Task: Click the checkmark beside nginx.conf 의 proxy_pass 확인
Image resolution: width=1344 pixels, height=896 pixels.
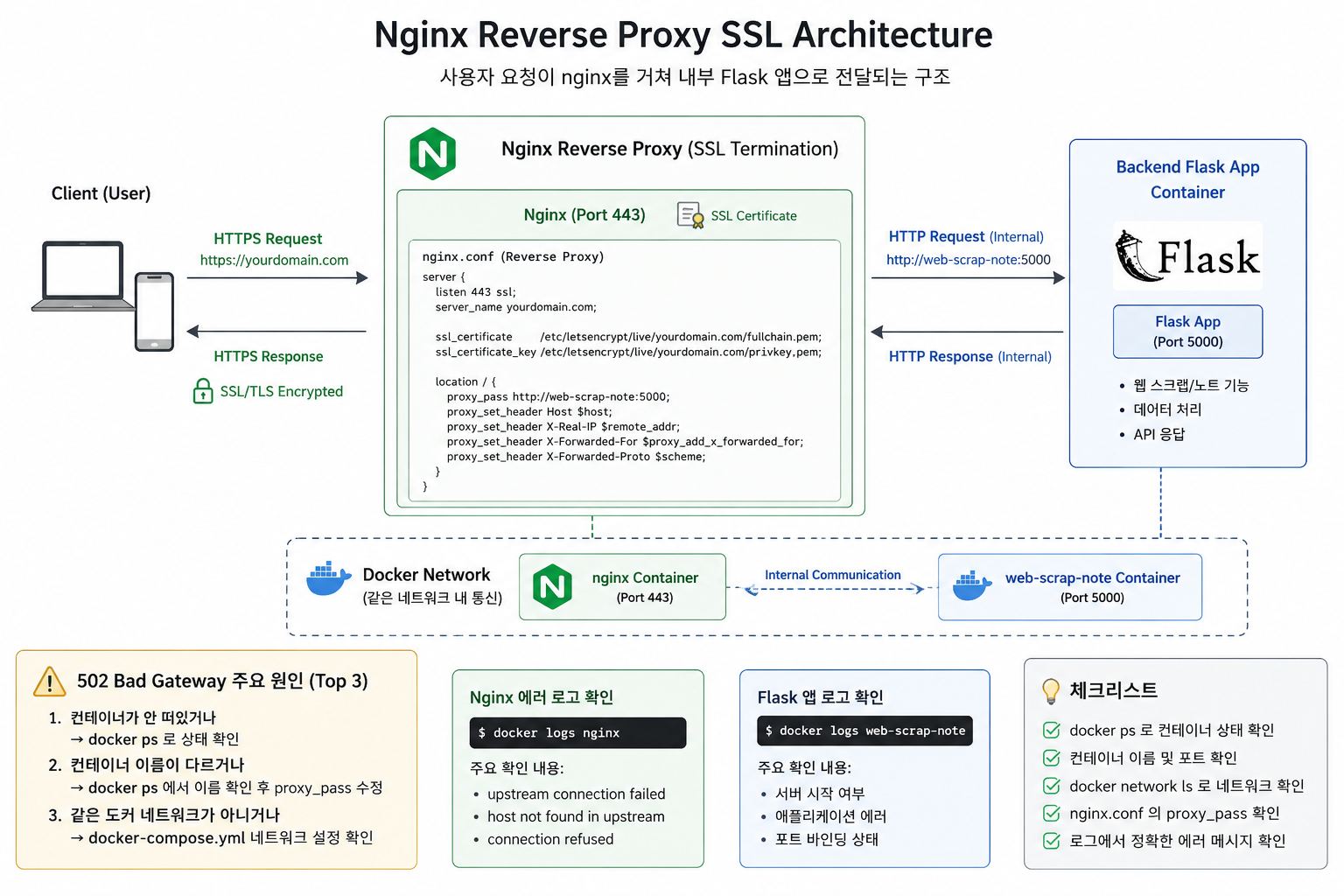Action: point(1052,814)
